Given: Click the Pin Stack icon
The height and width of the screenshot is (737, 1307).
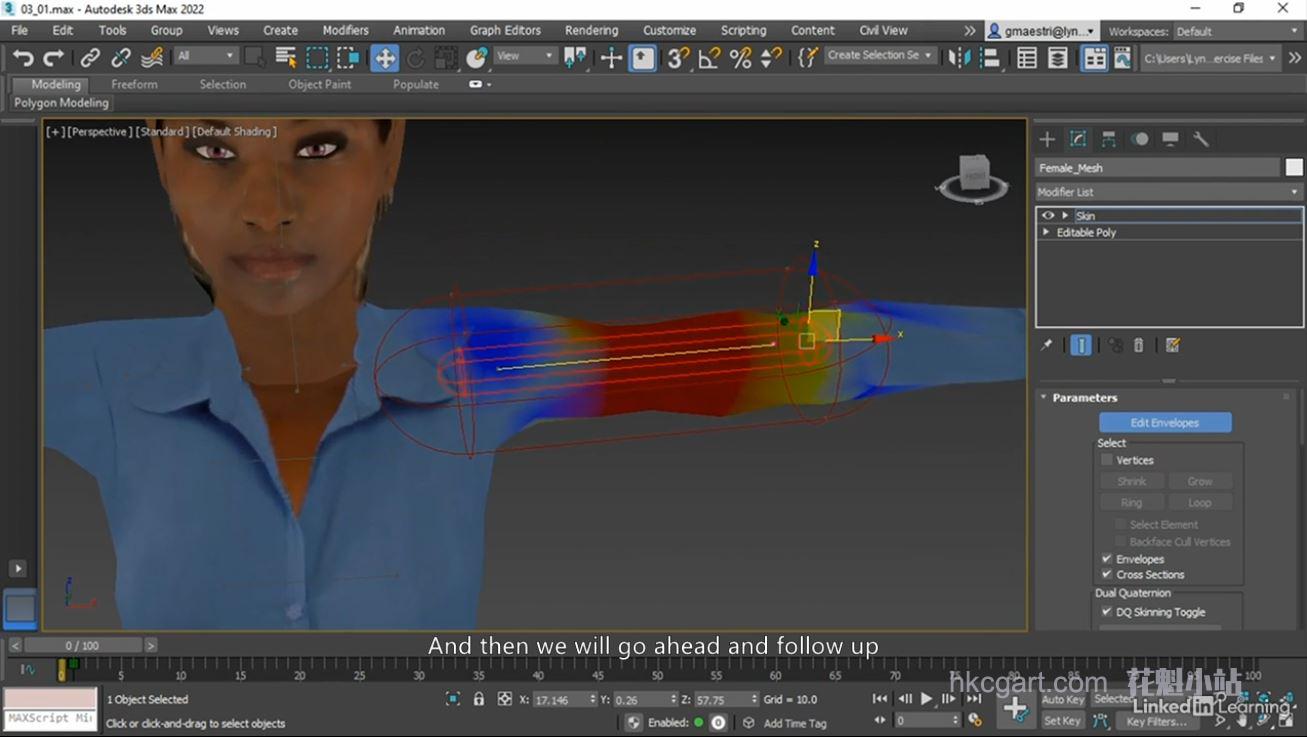Looking at the screenshot, I should click(x=1047, y=345).
